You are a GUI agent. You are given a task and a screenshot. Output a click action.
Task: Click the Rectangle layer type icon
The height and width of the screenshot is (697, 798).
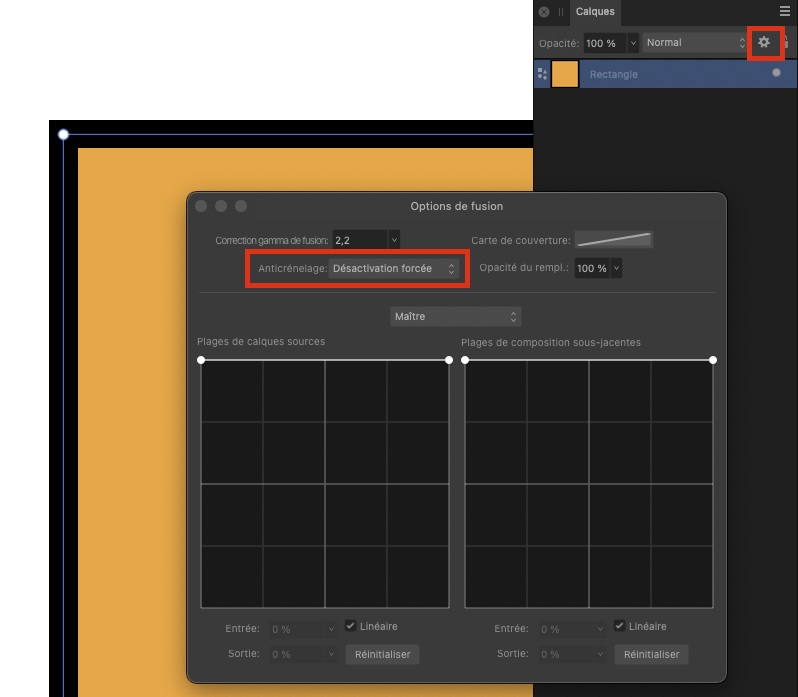click(x=543, y=74)
